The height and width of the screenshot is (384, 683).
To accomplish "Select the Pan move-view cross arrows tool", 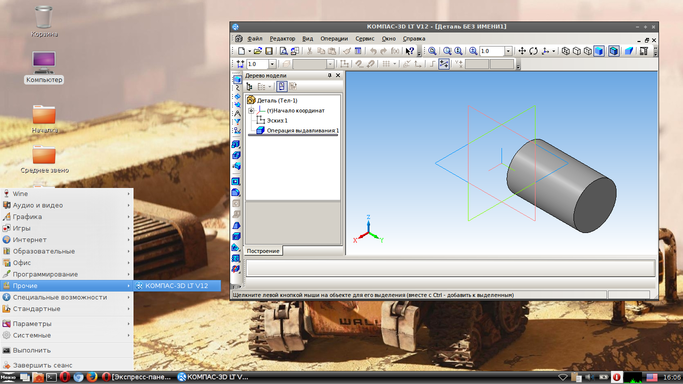I will [522, 51].
